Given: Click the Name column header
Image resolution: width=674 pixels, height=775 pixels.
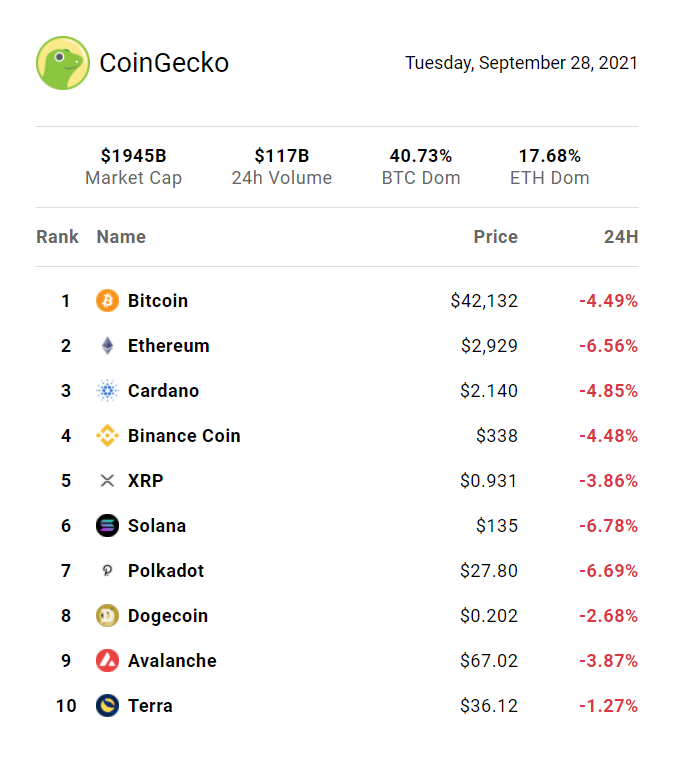Looking at the screenshot, I should [121, 237].
